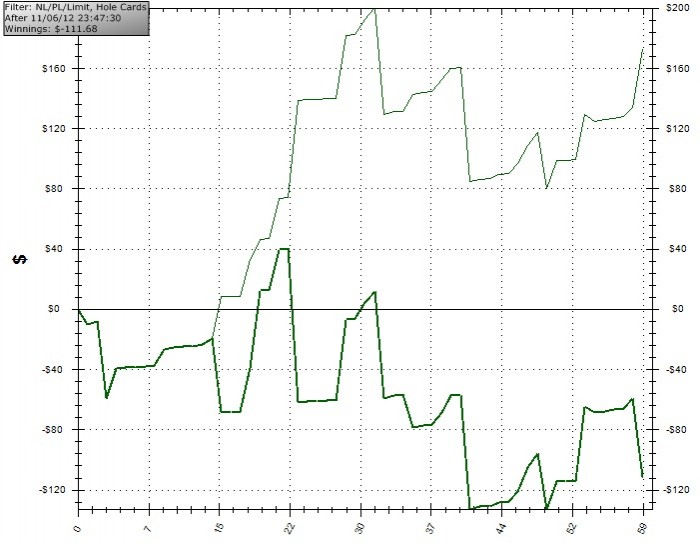Image resolution: width=700 pixels, height=543 pixels.
Task: Click the right axis label -$40
Action: [677, 369]
